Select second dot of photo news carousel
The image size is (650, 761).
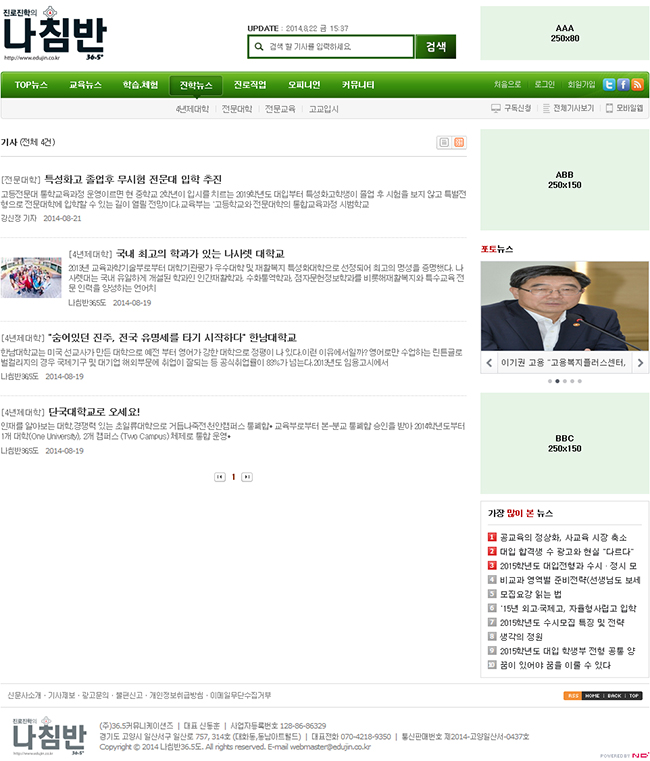pyautogui.click(x=557, y=381)
